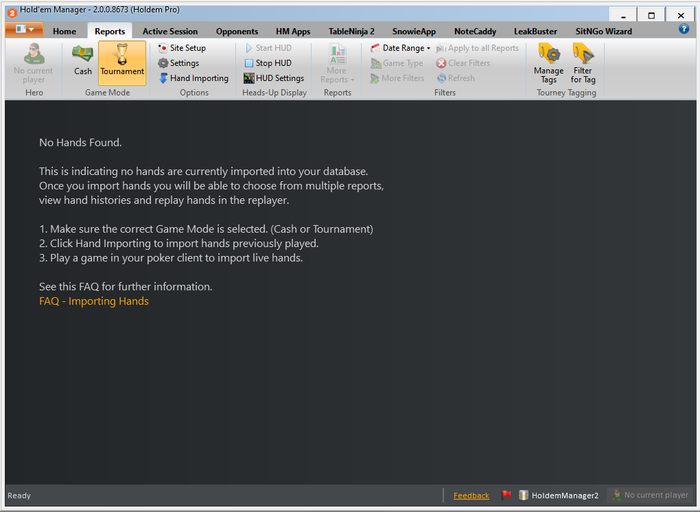Viewport: 700px width, 512px height.
Task: Click the Stop HUD button
Action: click(268, 63)
